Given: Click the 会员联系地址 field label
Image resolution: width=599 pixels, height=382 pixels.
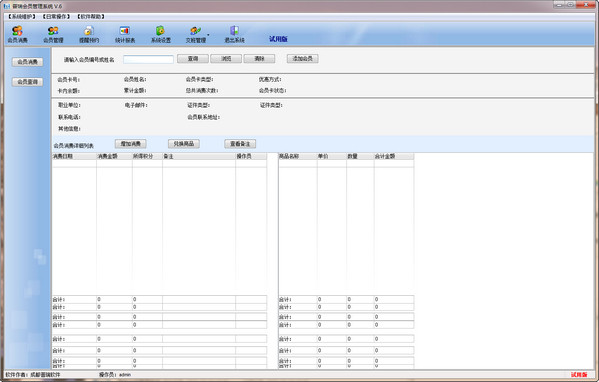Looking at the screenshot, I should 204,117.
